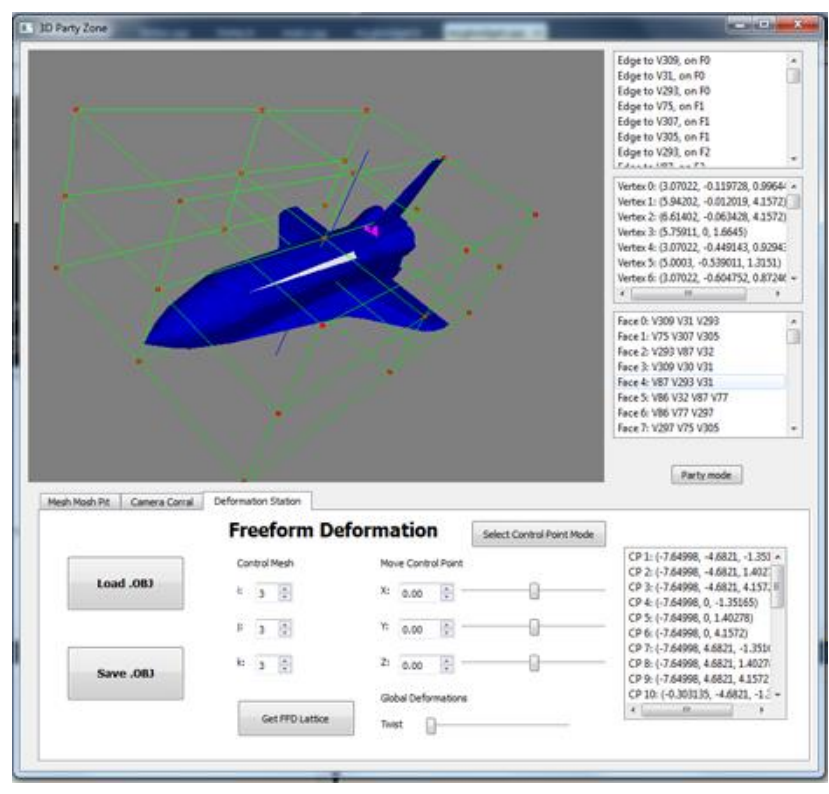Select 'Edge to V309, on F0' row
829x794 pixels.
point(701,60)
